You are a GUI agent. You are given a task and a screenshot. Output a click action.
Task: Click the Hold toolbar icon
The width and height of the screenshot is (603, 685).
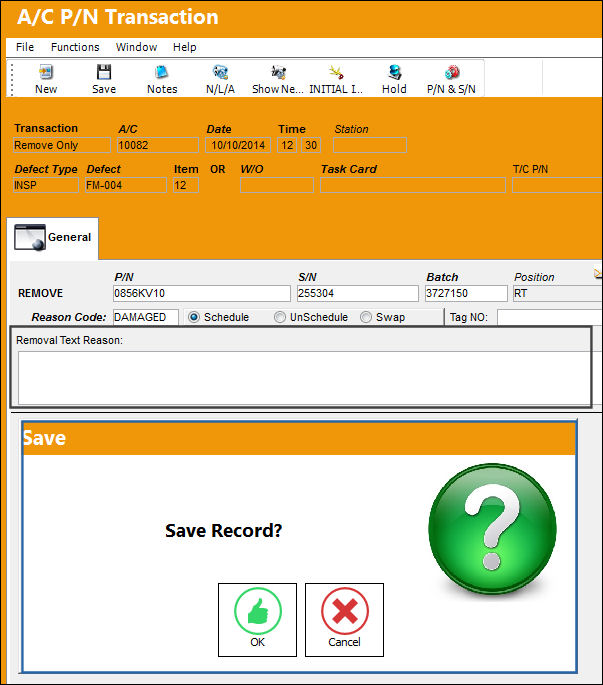(x=394, y=72)
